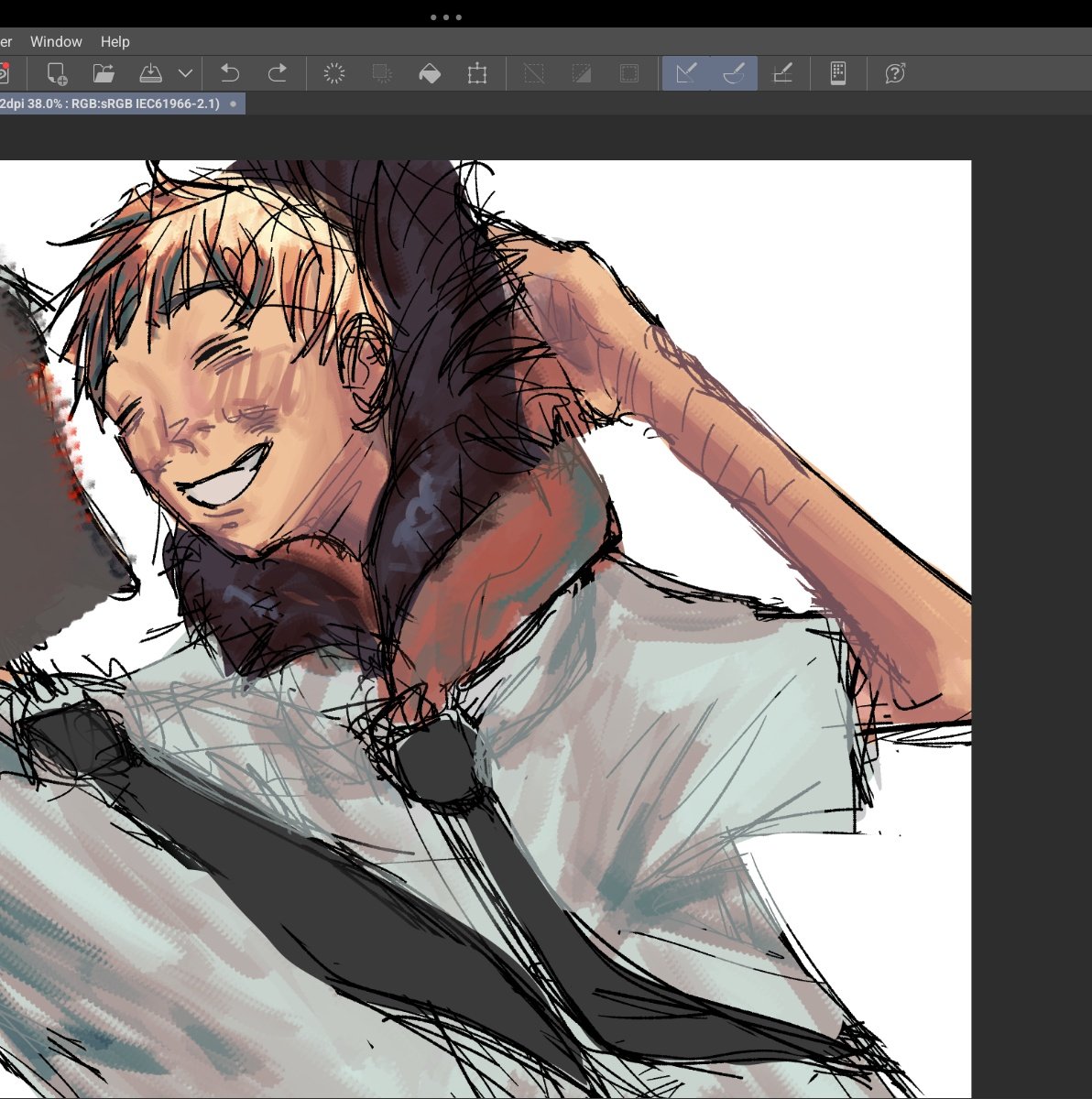
Task: Select the document tab showing sRGB profile
Action: tap(119, 103)
